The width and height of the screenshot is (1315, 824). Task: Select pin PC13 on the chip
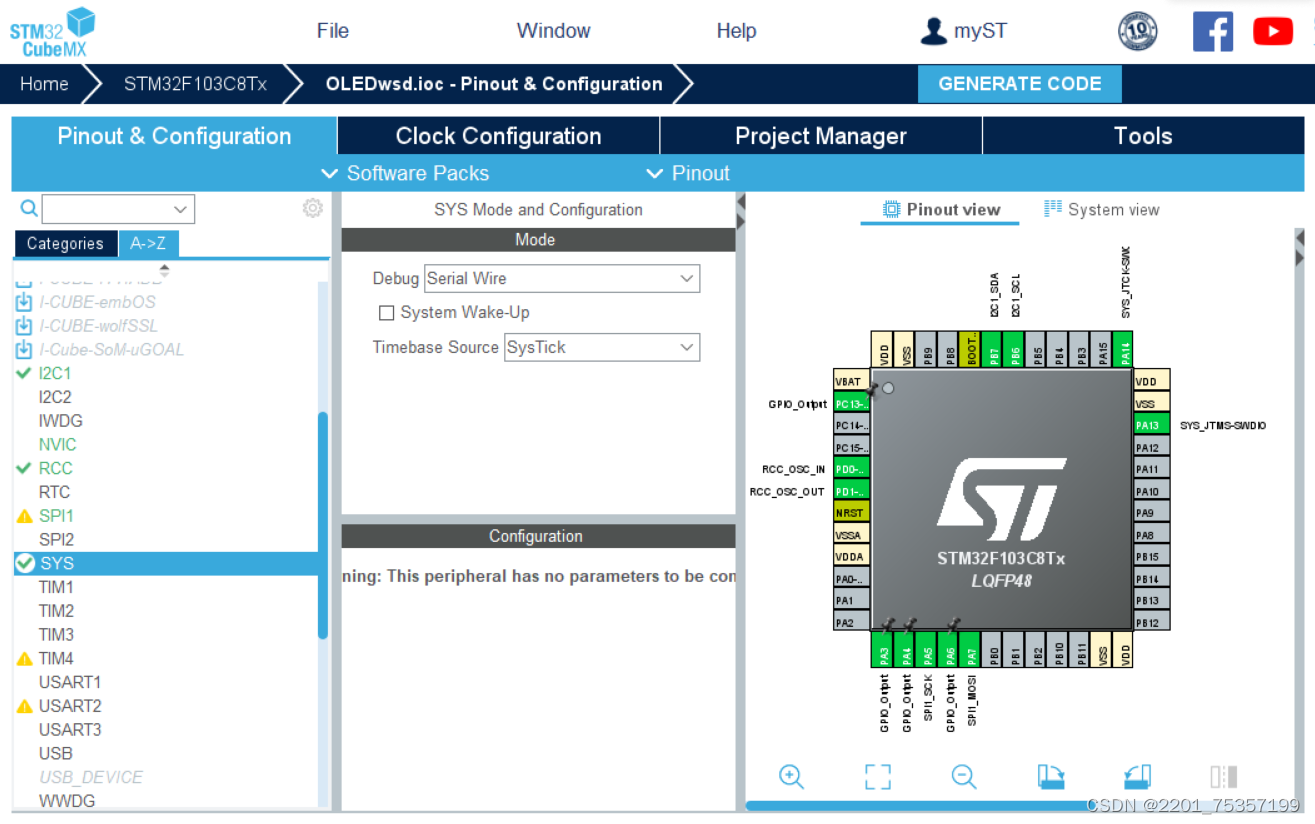852,404
